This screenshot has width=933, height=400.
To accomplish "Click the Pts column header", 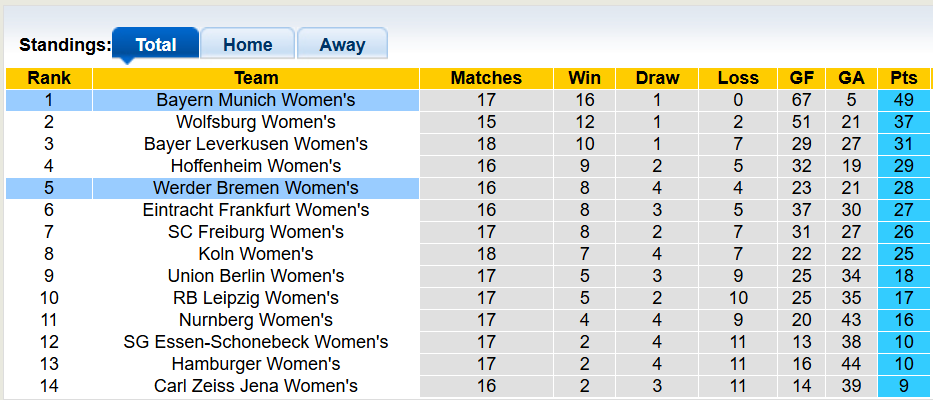I will pos(903,78).
